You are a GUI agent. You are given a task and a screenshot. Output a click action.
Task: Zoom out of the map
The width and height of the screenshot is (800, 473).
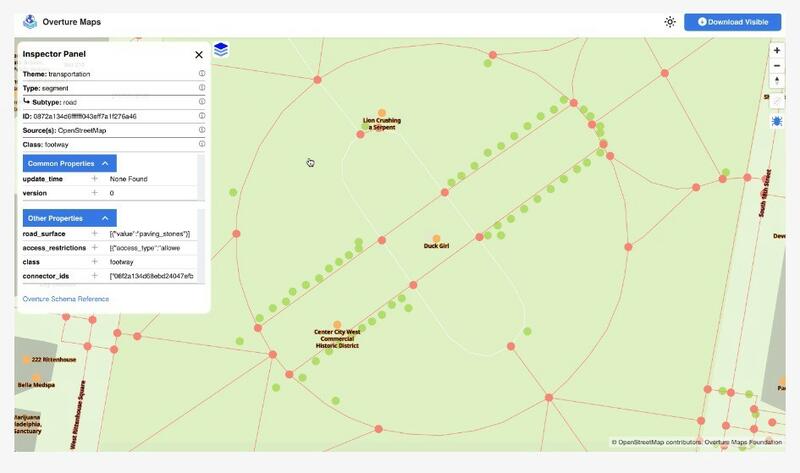[777, 66]
